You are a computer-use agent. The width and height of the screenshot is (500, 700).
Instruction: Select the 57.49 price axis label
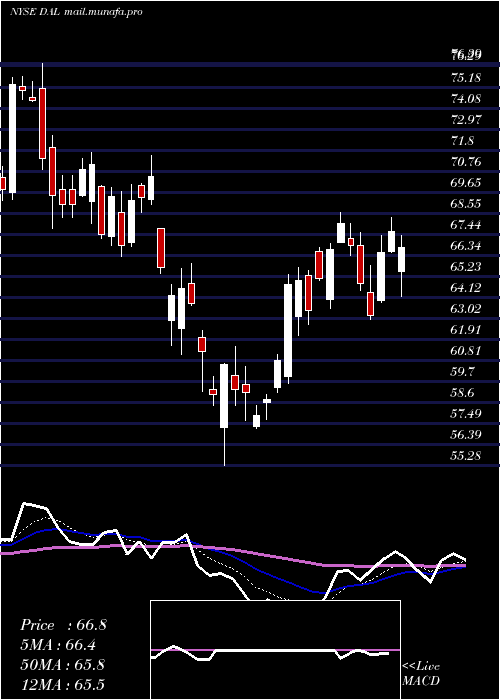(466, 413)
